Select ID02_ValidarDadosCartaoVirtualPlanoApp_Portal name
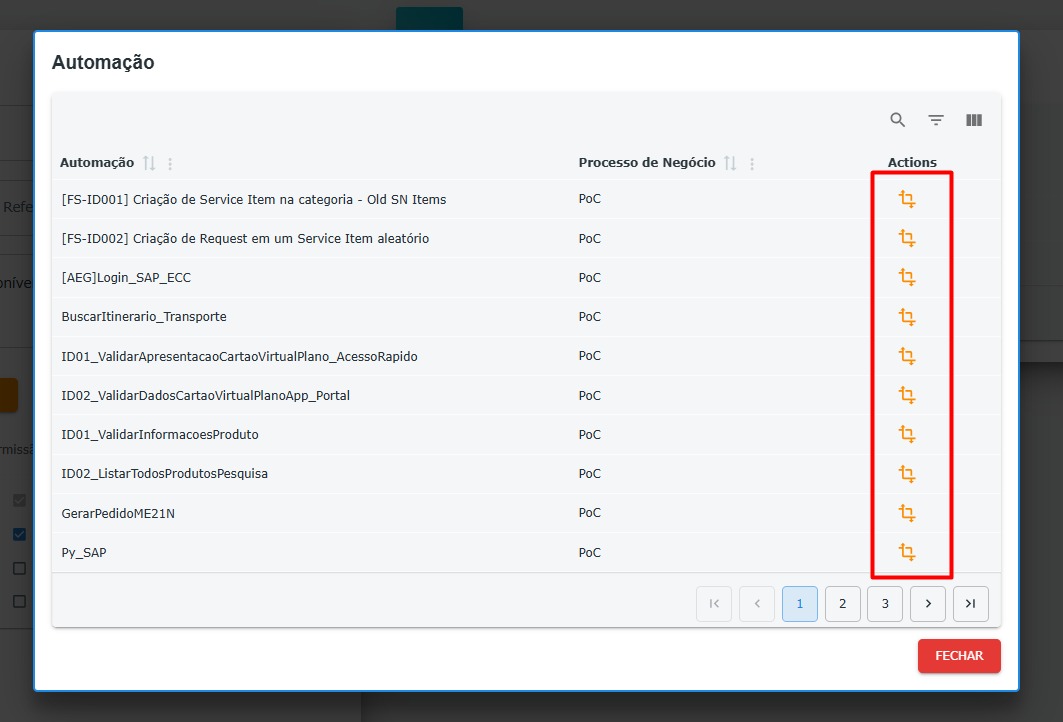1063x722 pixels. (205, 395)
